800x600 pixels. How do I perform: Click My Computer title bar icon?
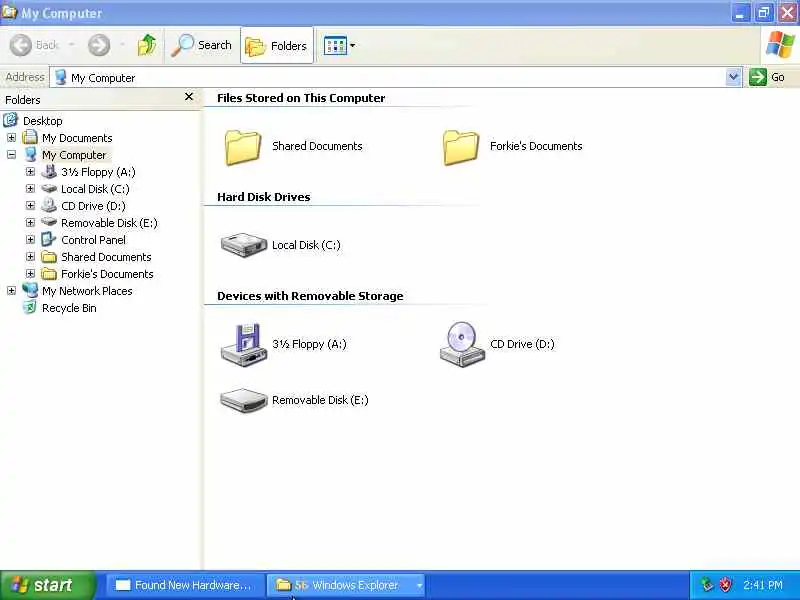click(9, 12)
